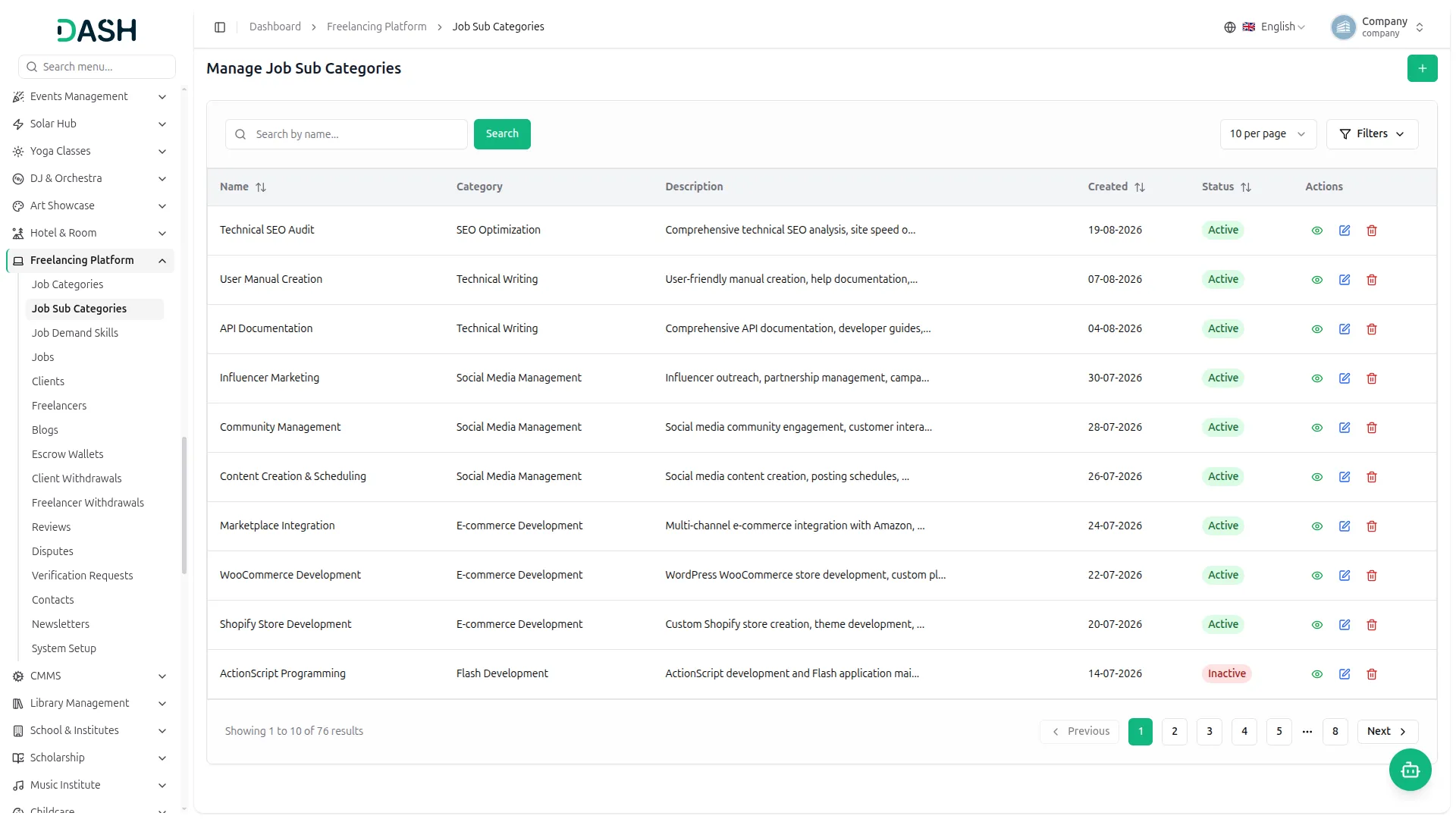The height and width of the screenshot is (819, 1456).
Task: Expand Yoga Classes menu
Action: [89, 152]
